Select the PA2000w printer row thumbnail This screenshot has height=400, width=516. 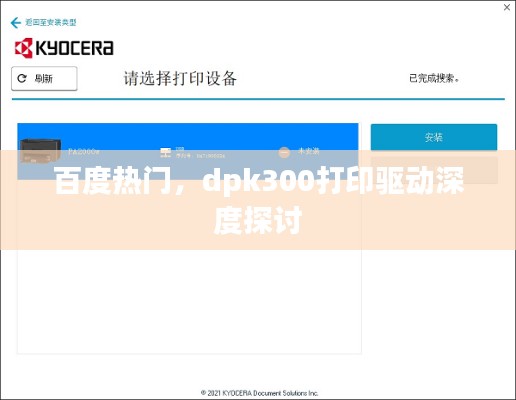[x=40, y=151]
